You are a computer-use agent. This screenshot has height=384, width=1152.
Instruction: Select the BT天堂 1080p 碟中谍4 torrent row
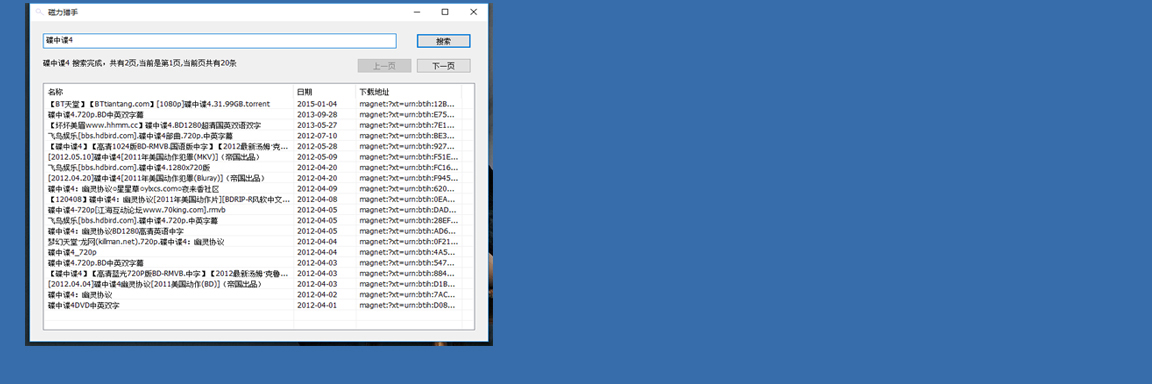253,104
